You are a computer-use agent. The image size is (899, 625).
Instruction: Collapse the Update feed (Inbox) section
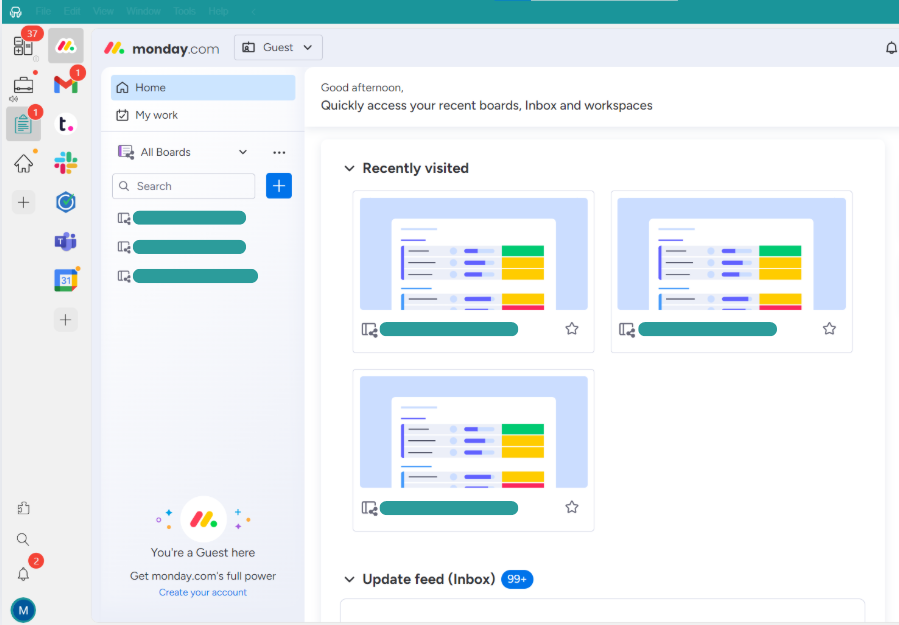pos(349,579)
